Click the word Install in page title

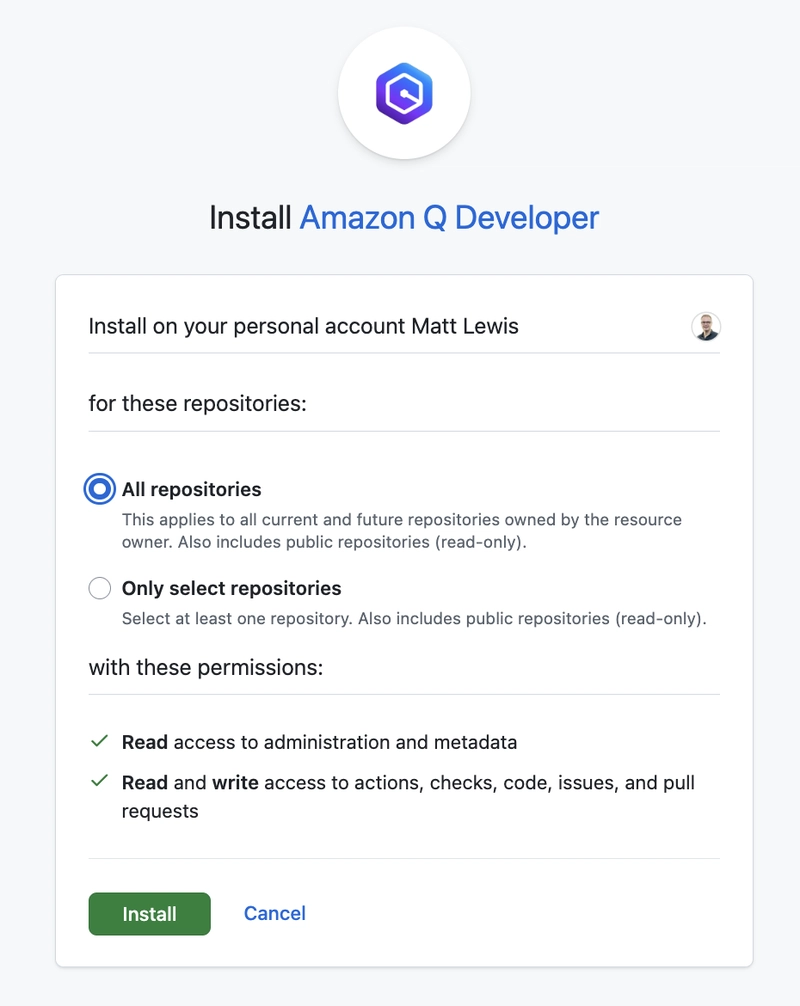click(x=250, y=217)
